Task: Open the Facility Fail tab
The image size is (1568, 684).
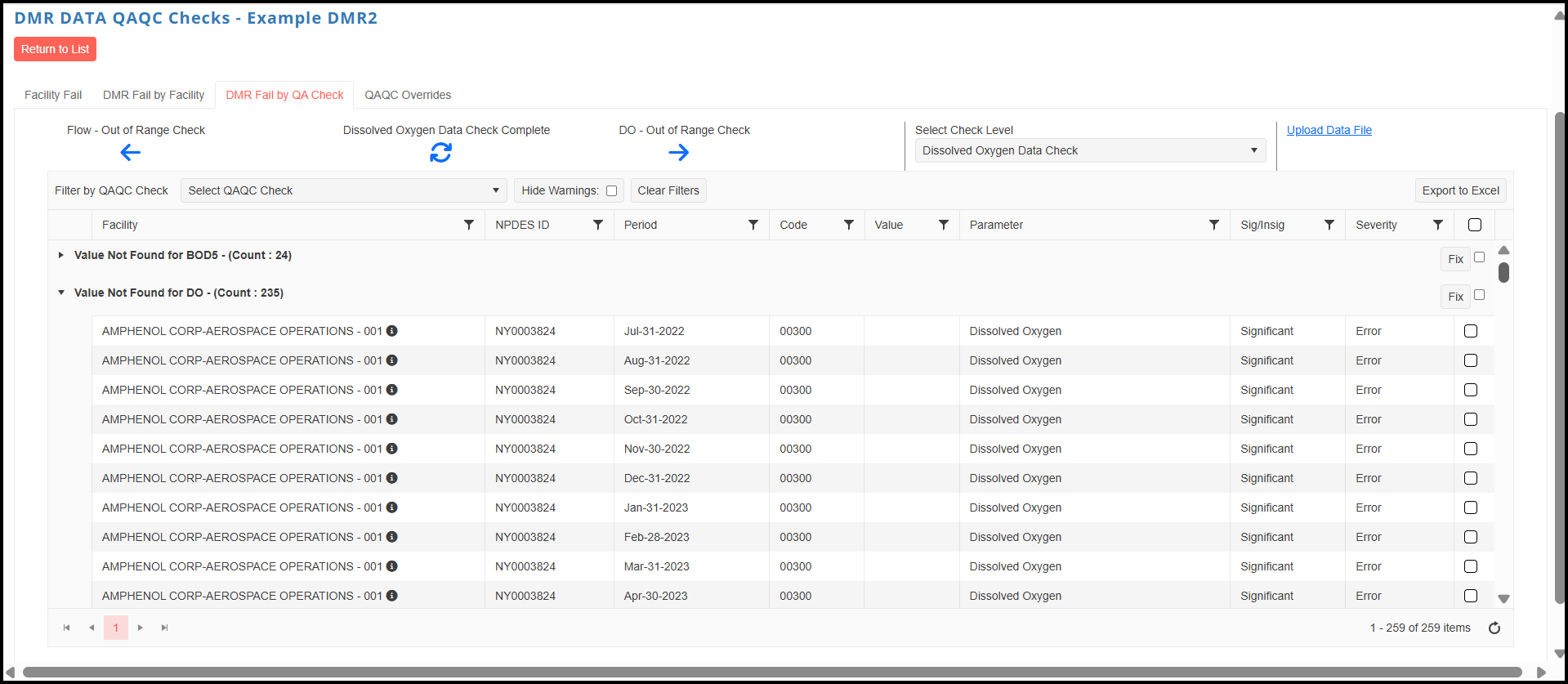Action: coord(53,95)
